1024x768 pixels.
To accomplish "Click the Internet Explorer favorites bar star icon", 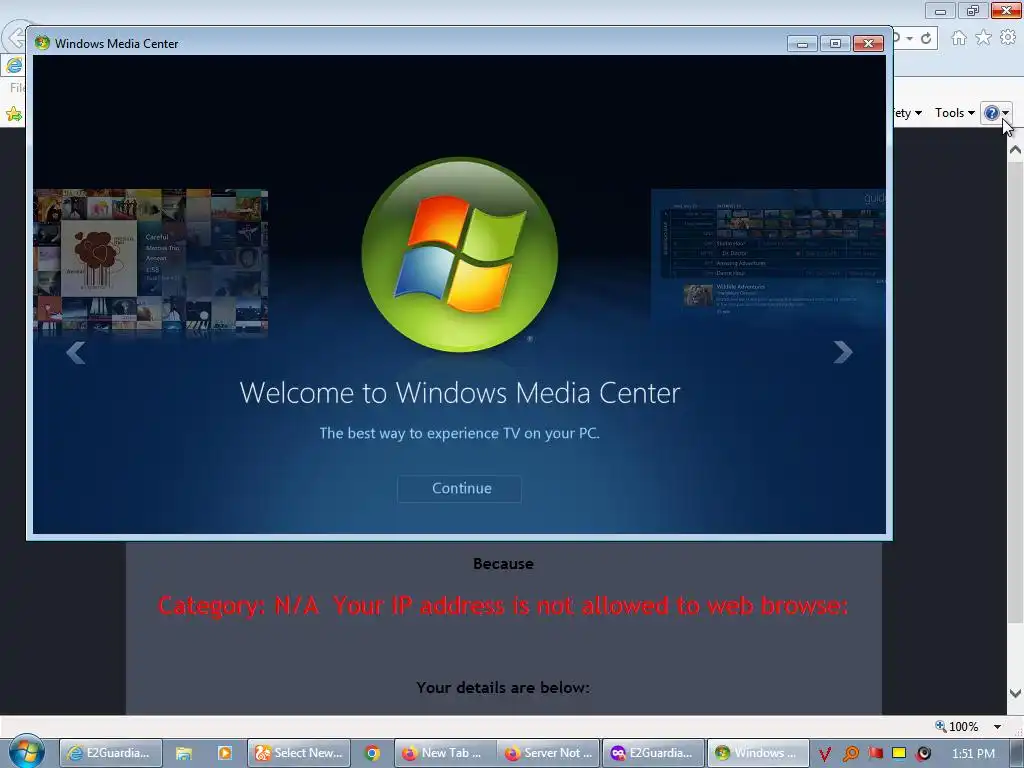I will (x=14, y=114).
